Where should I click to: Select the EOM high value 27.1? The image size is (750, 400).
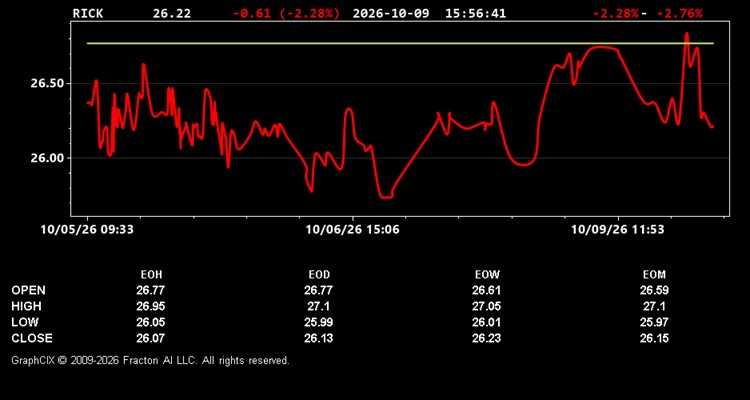tap(654, 306)
